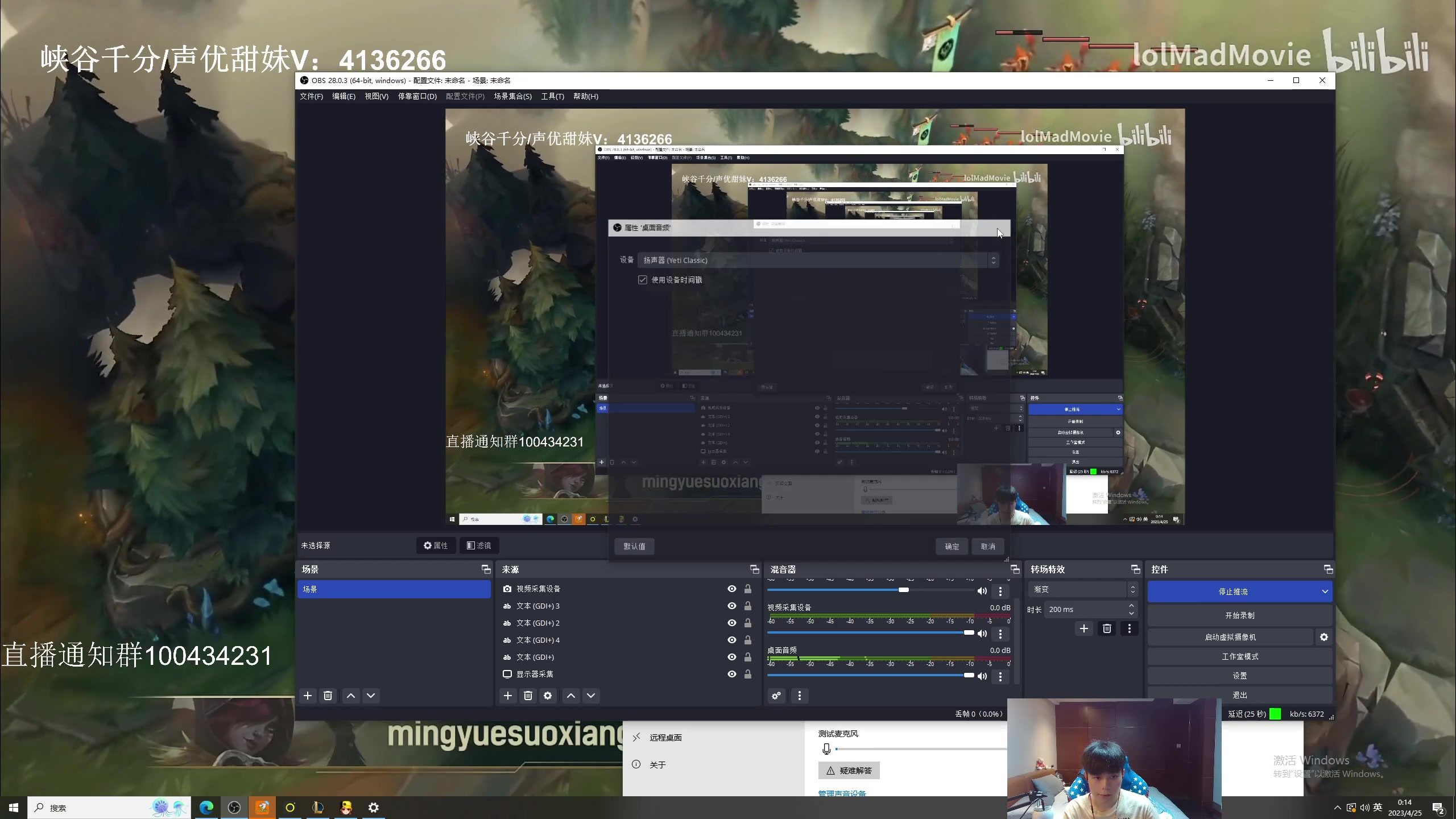Open the 帮助(H) menu
Viewport: 1456px width, 819px height.
586,96
